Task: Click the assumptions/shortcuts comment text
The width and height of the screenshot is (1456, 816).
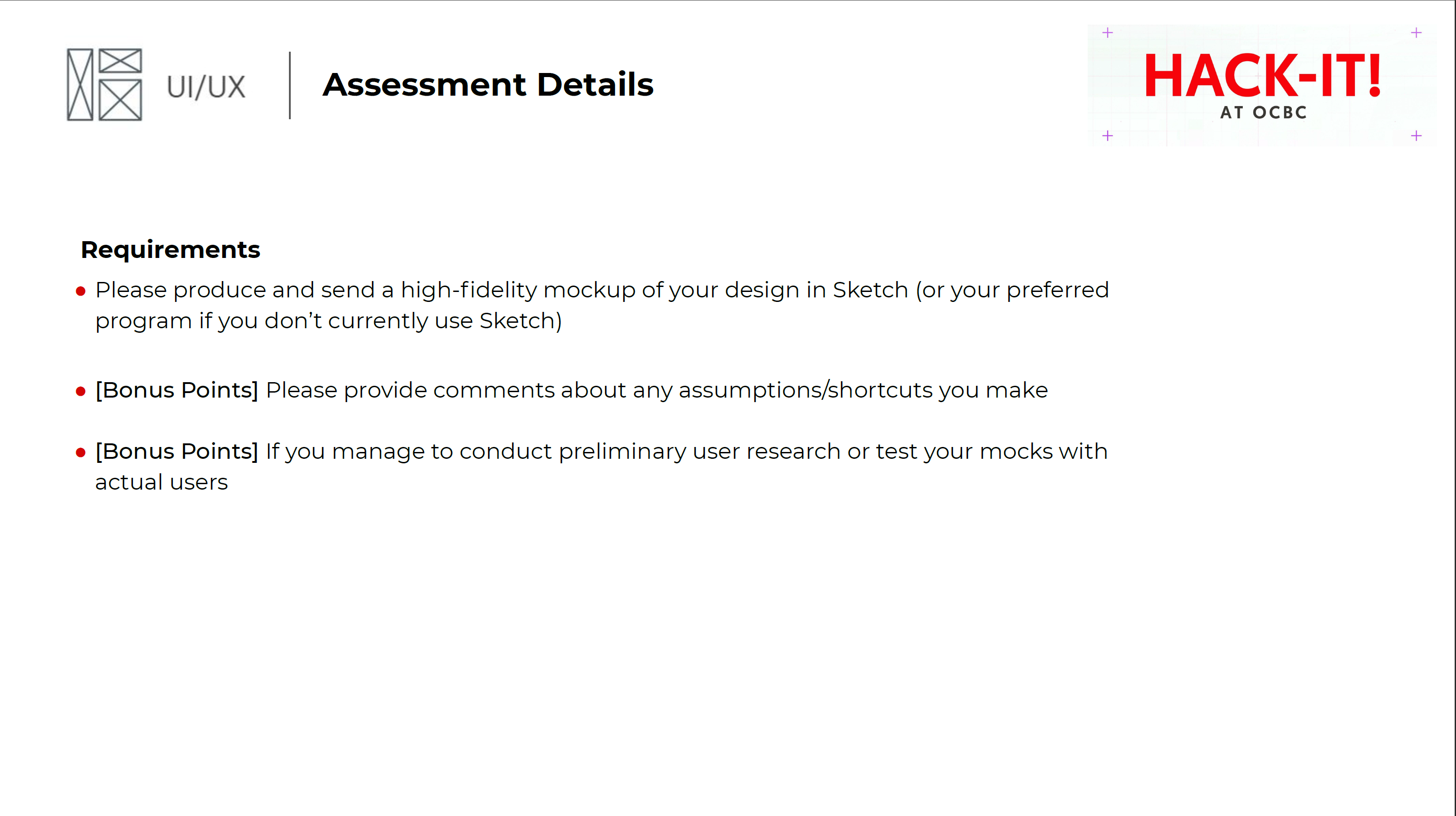Action: [x=657, y=390]
